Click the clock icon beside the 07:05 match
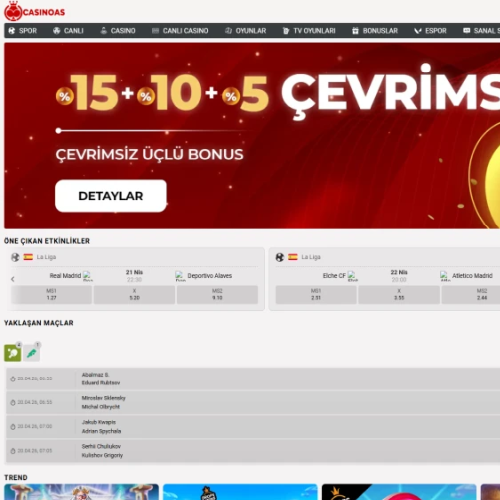Viewport: 500px width, 500px height. [x=13, y=451]
